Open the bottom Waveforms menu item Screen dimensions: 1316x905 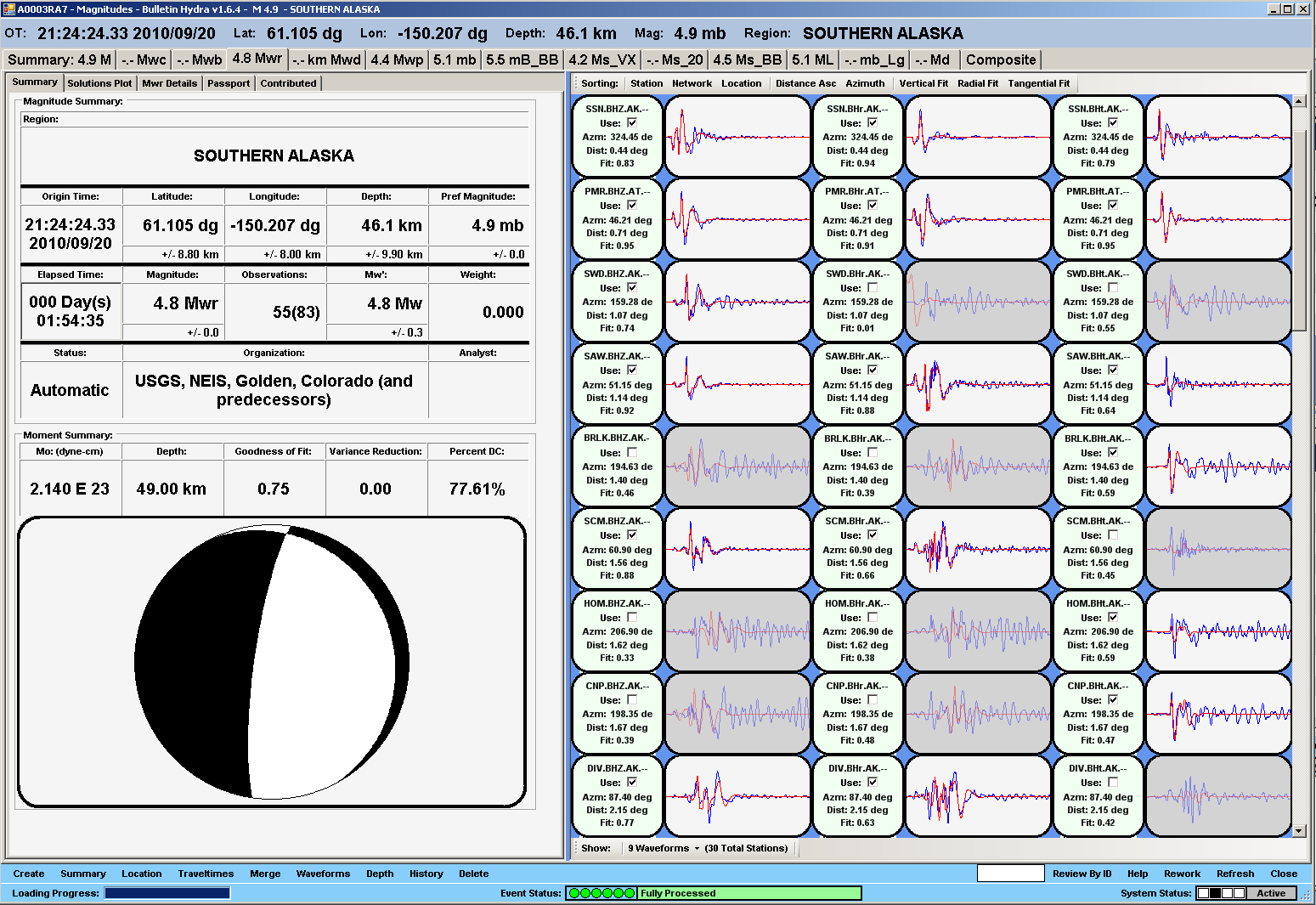pyautogui.click(x=323, y=874)
